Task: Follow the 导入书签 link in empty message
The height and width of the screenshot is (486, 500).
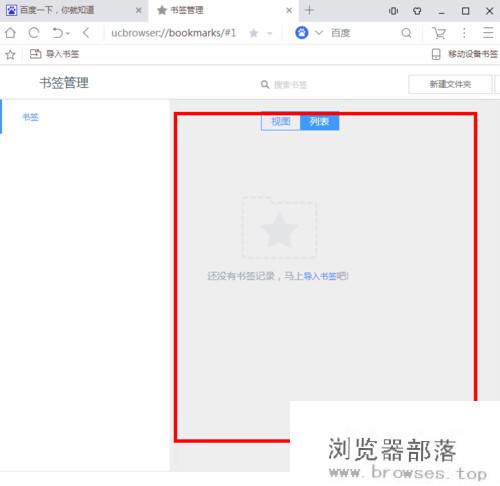Action: (320, 276)
